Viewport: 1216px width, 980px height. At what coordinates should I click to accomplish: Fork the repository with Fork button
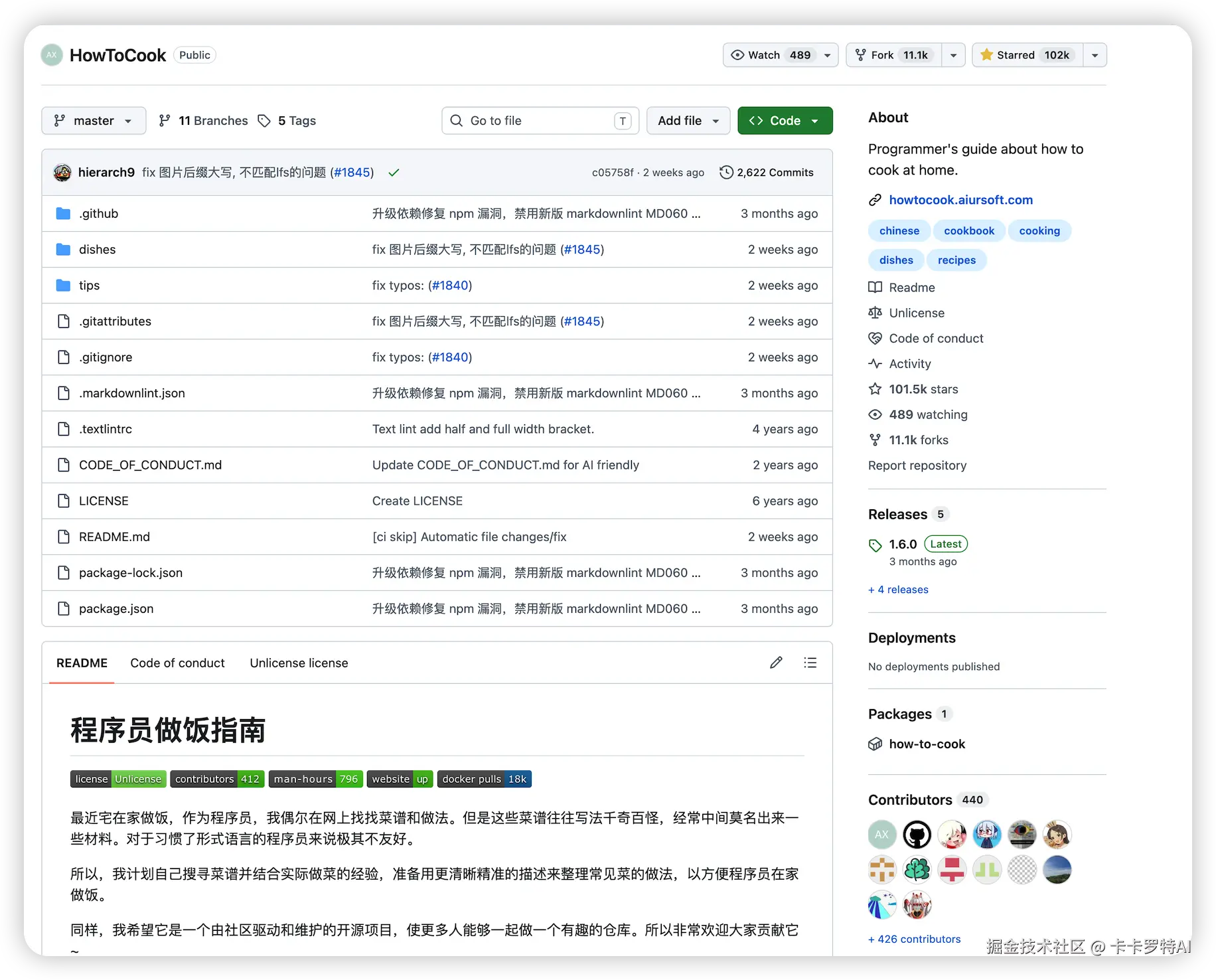[894, 55]
